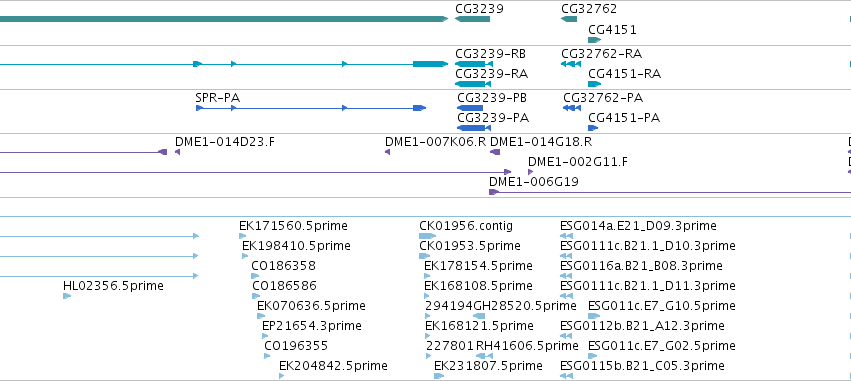
Task: Click the CK01956.contig EST feature
Action: click(427, 236)
